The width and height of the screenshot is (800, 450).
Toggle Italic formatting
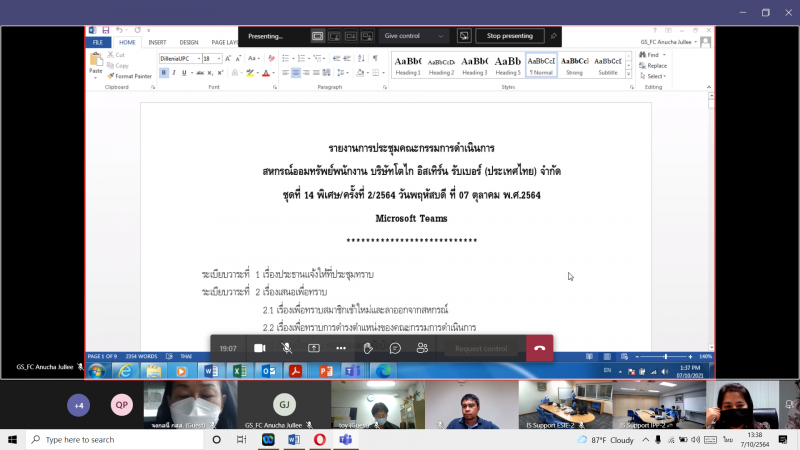pos(174,73)
